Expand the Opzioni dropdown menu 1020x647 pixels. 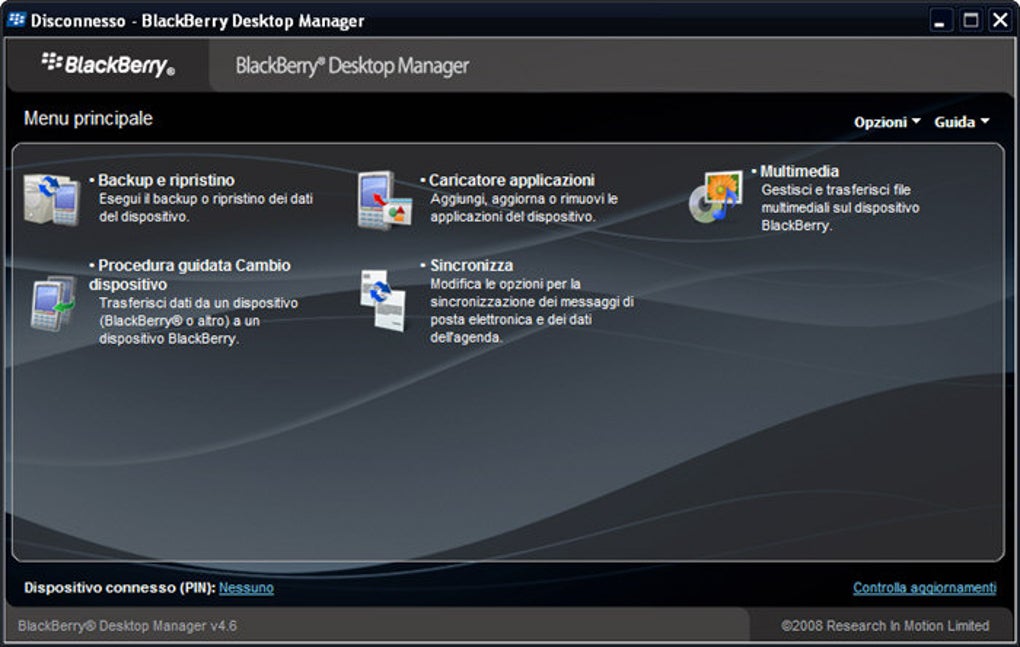point(887,122)
